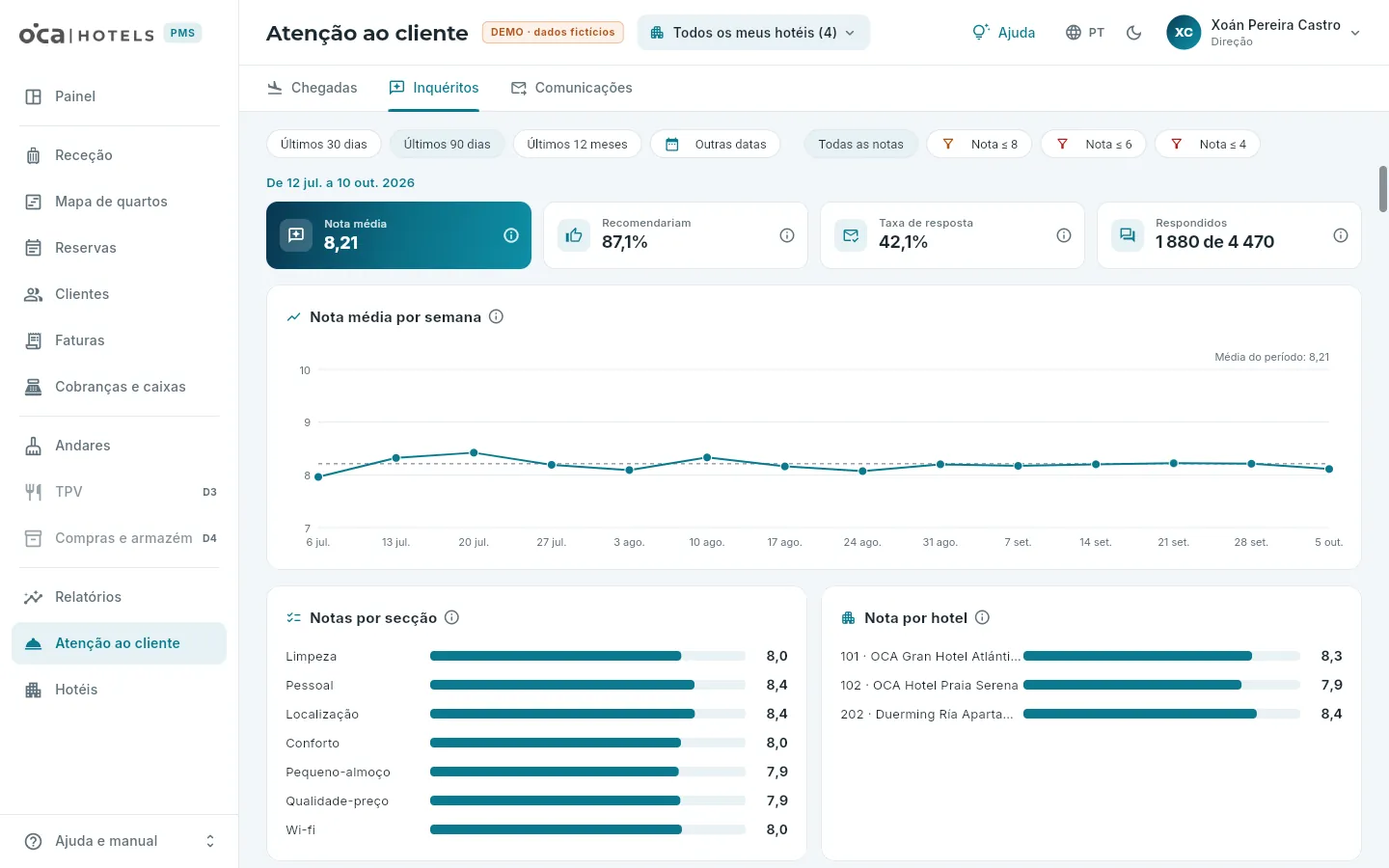The image size is (1389, 868).
Task: Open hotel selector Todos os meus hotéis
Action: coord(753,33)
